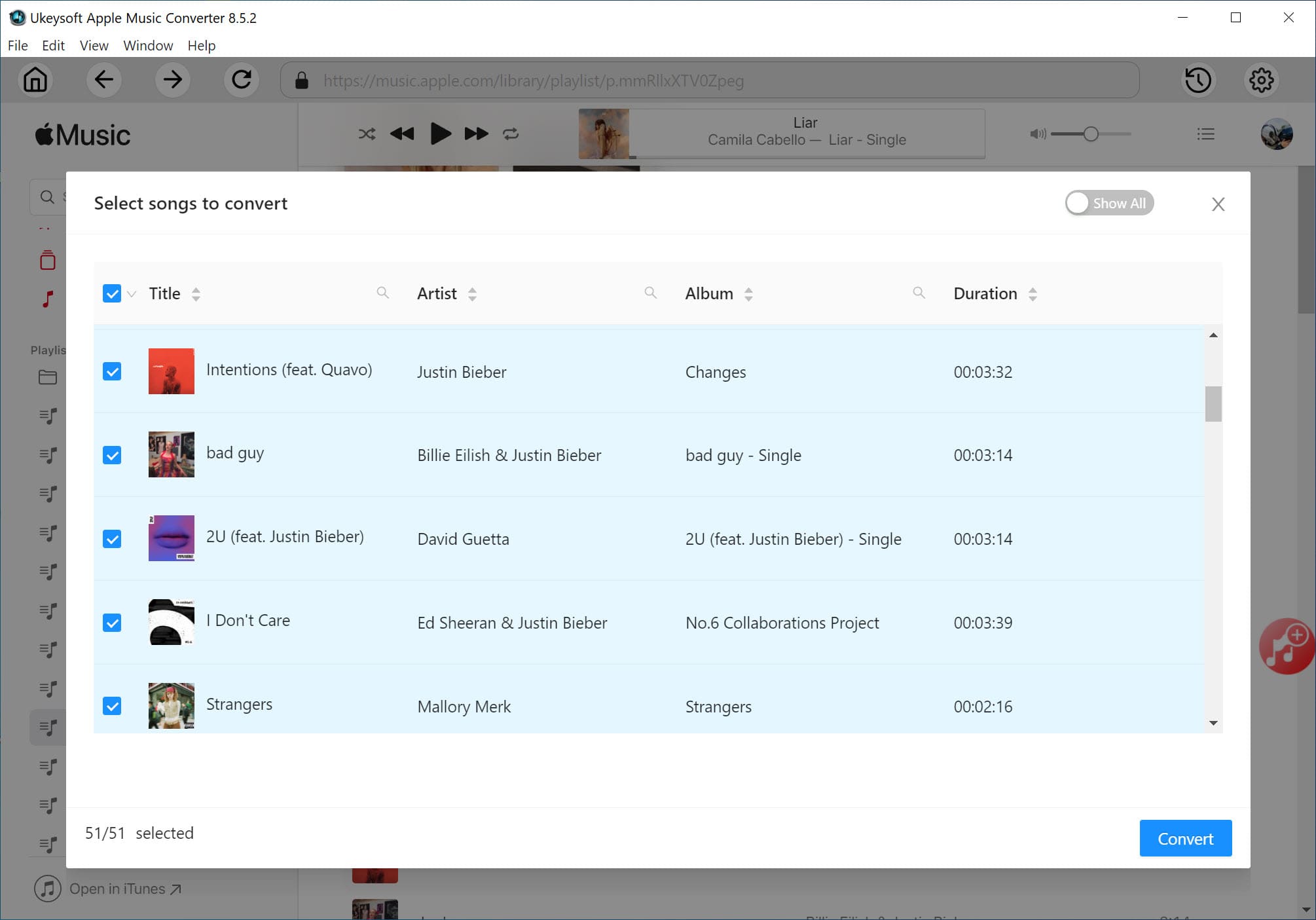
Task: Open the user account avatar
Action: tap(1277, 134)
